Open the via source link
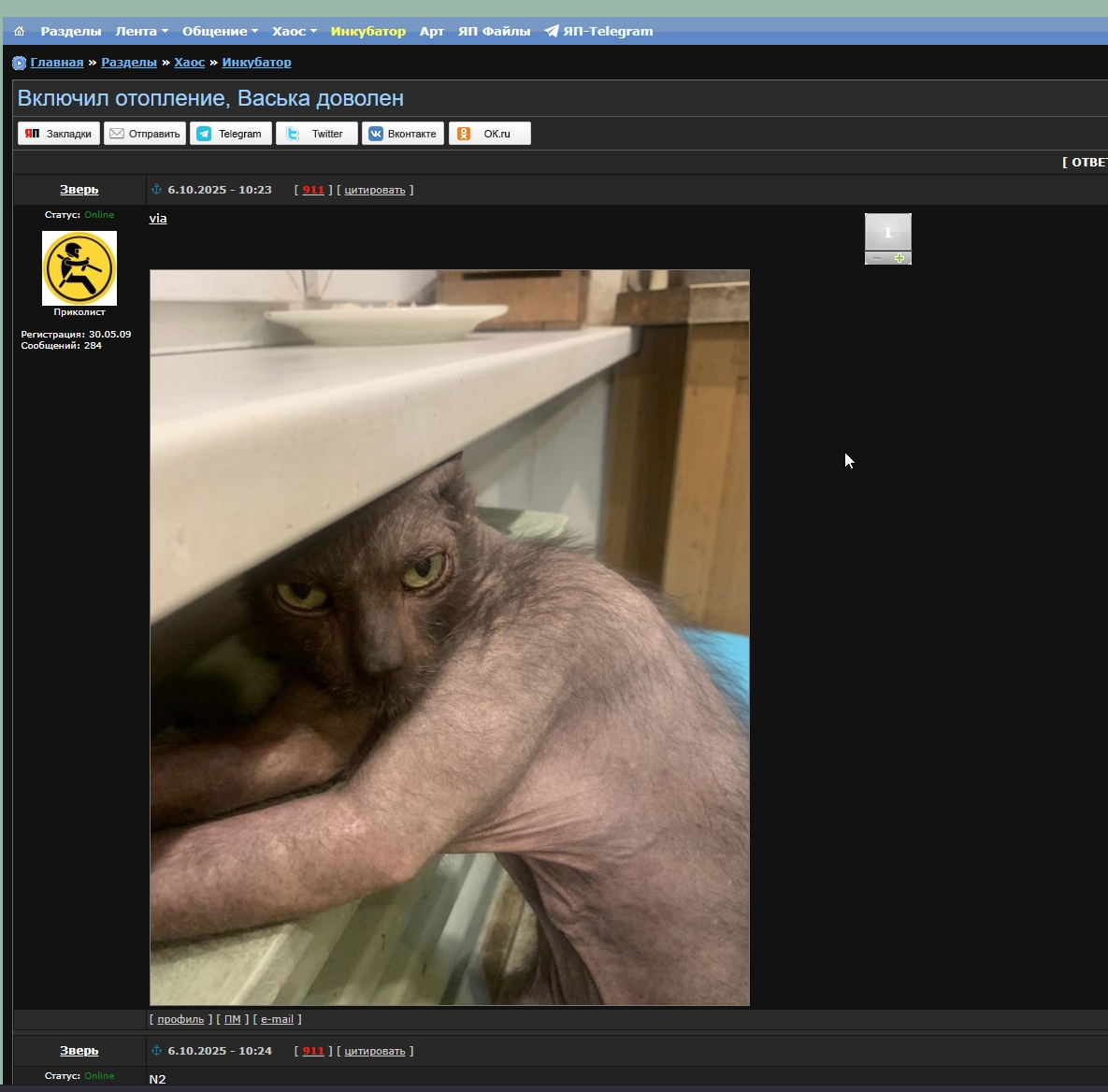The width and height of the screenshot is (1108, 1092). coord(158,219)
